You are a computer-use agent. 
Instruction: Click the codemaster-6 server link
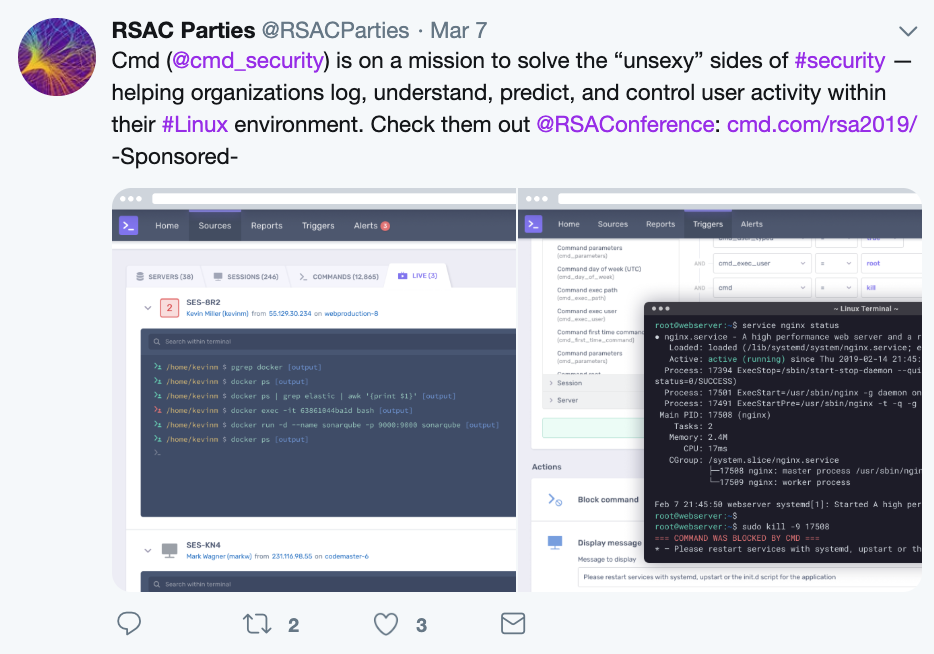[x=347, y=556]
